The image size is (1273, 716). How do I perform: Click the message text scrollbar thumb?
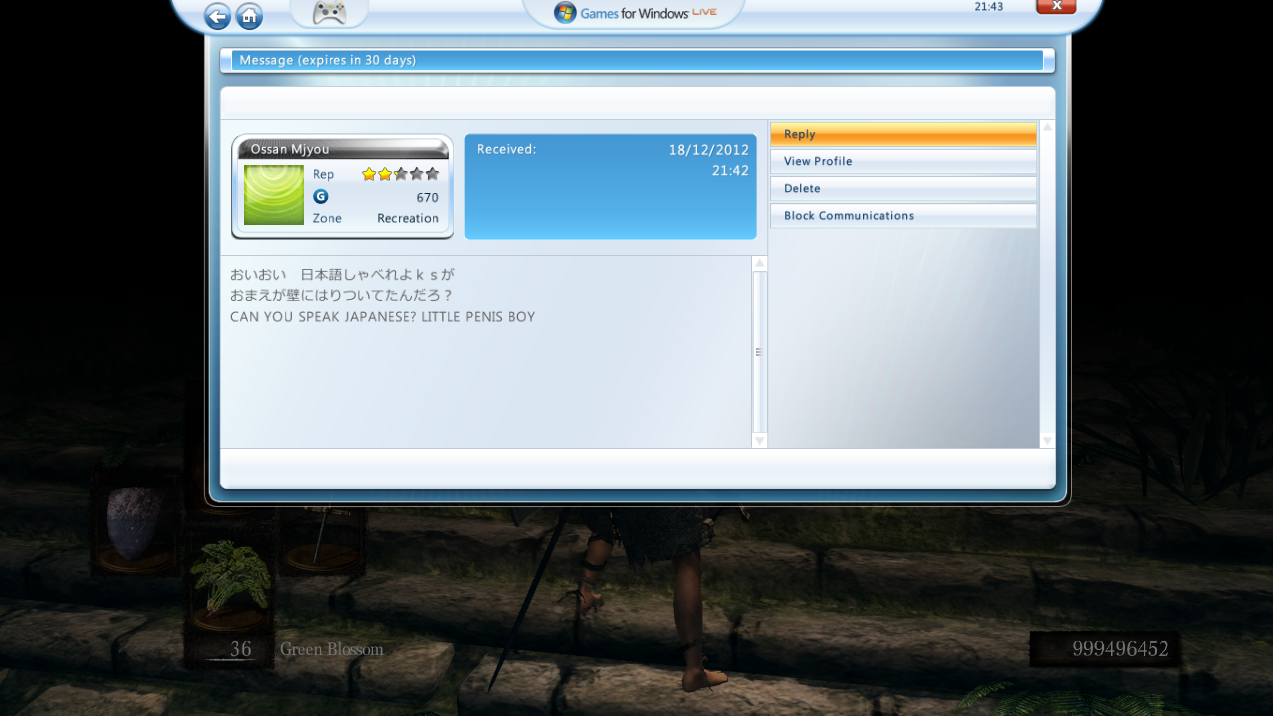[x=759, y=352]
